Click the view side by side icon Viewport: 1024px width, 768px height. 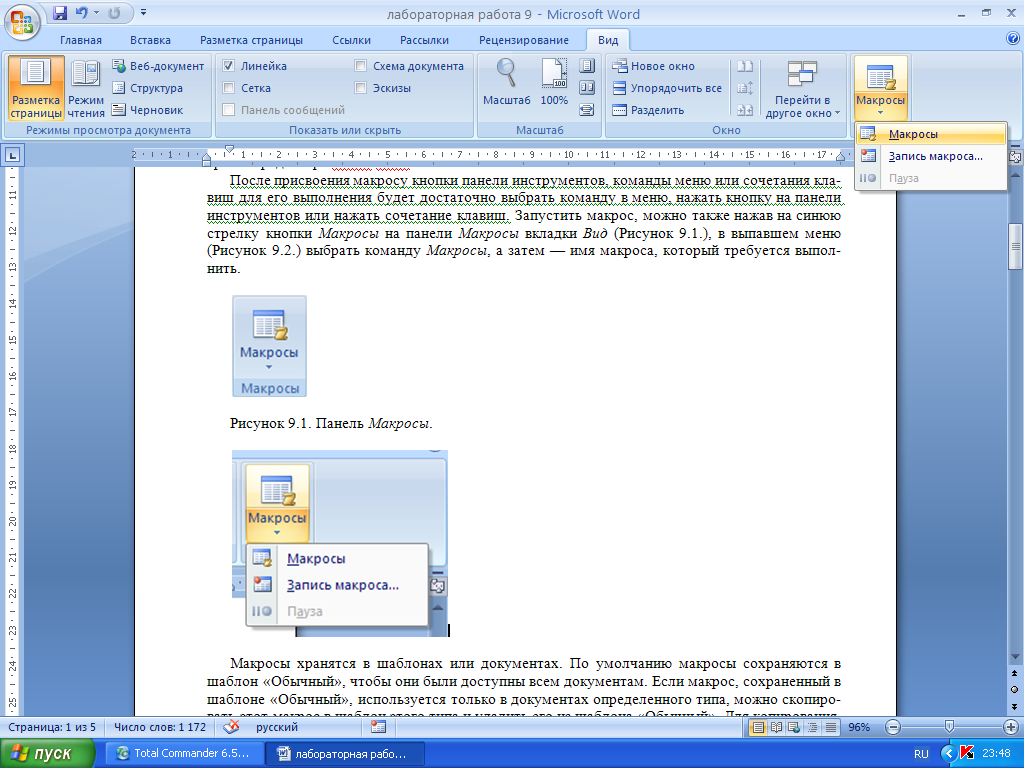[x=745, y=66]
